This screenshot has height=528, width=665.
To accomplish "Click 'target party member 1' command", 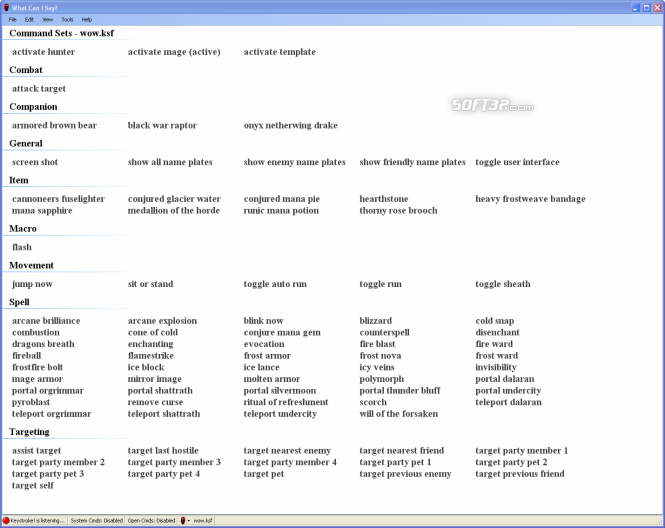I will click(521, 450).
